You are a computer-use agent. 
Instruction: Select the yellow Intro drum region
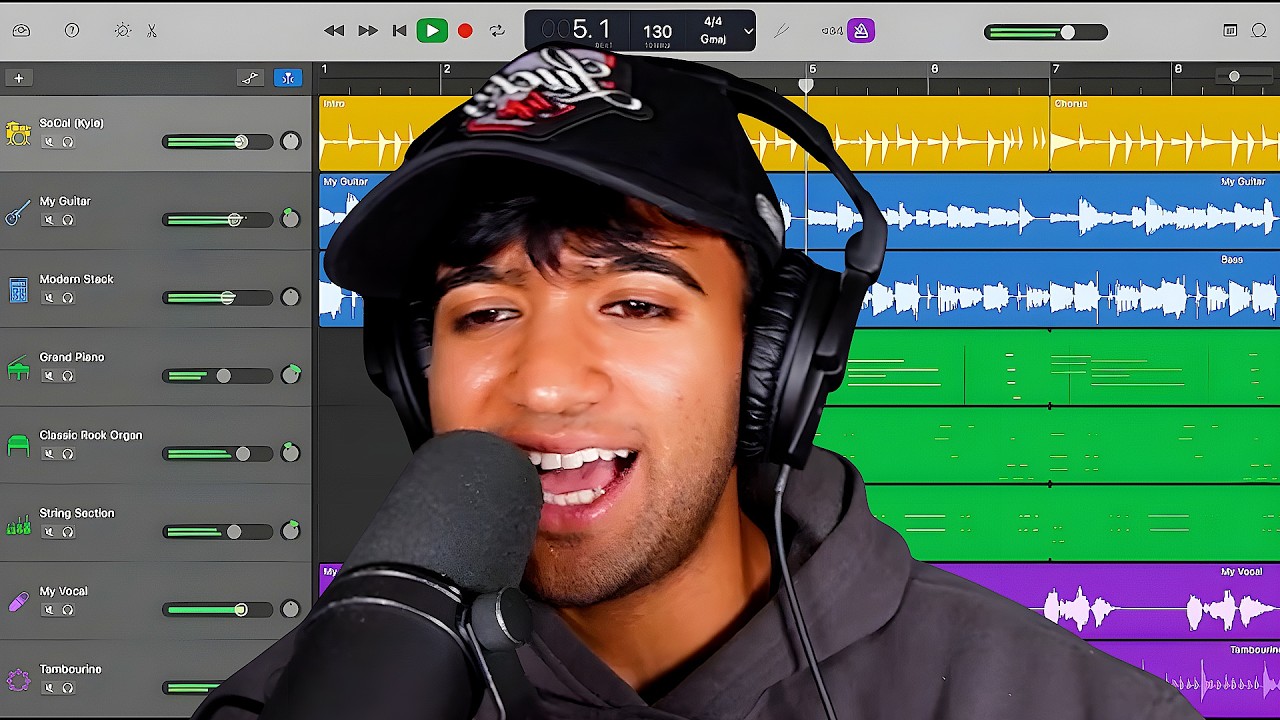point(365,133)
